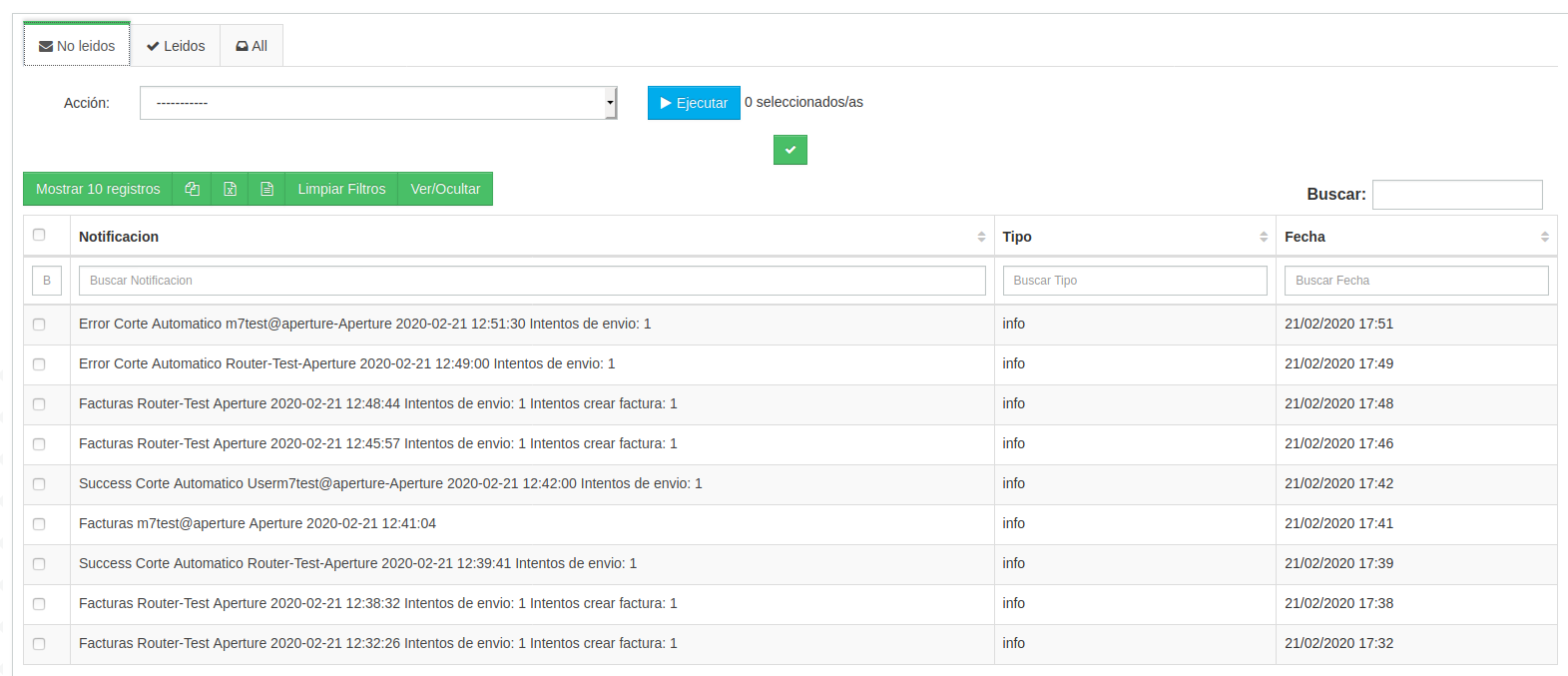Open the Acción dropdown
Screen dimensions: 1568x676
(x=378, y=103)
